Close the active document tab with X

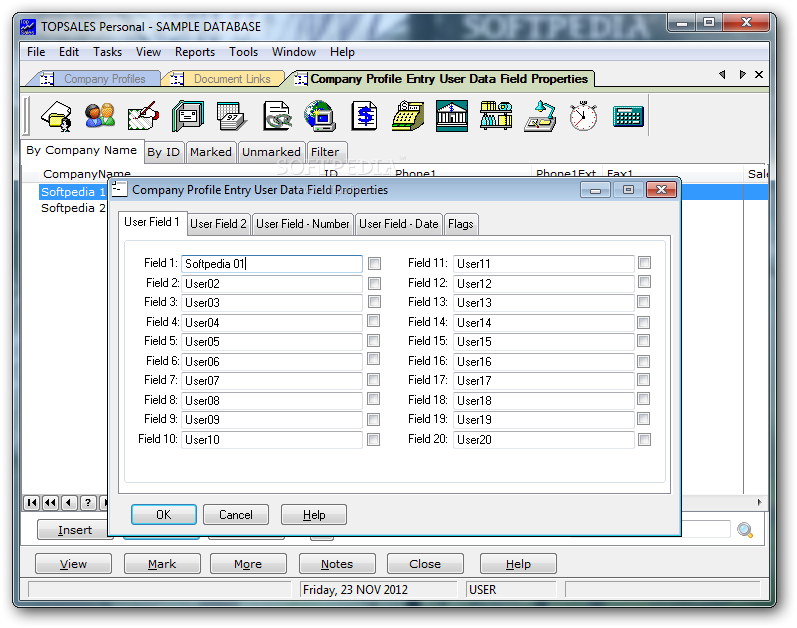tap(759, 75)
